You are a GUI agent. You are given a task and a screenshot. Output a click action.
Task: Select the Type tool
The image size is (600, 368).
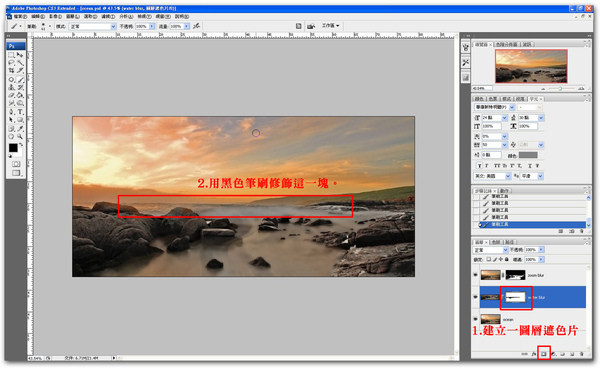[x=20, y=112]
